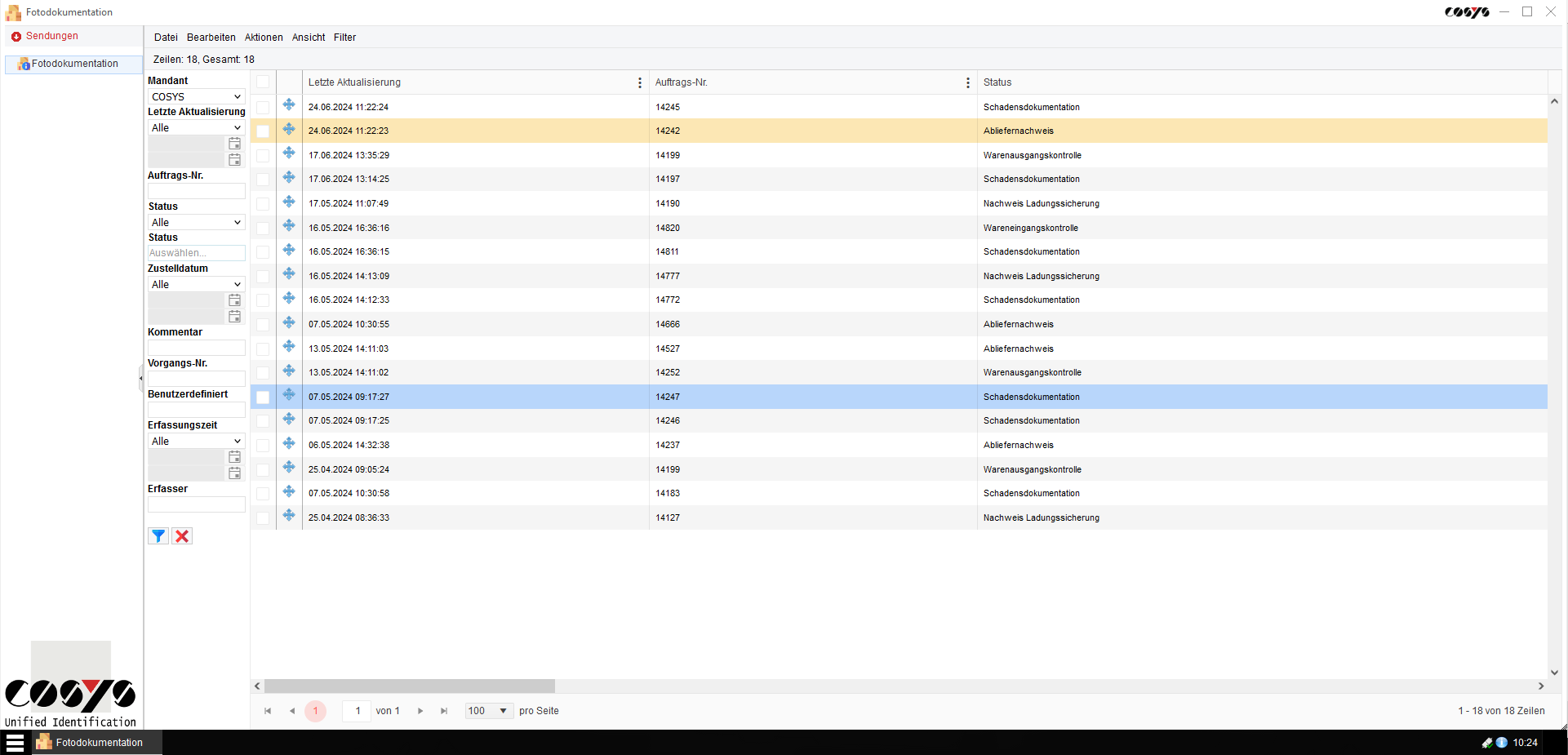Select page 1 in the pager
1568x755 pixels.
[x=316, y=711]
